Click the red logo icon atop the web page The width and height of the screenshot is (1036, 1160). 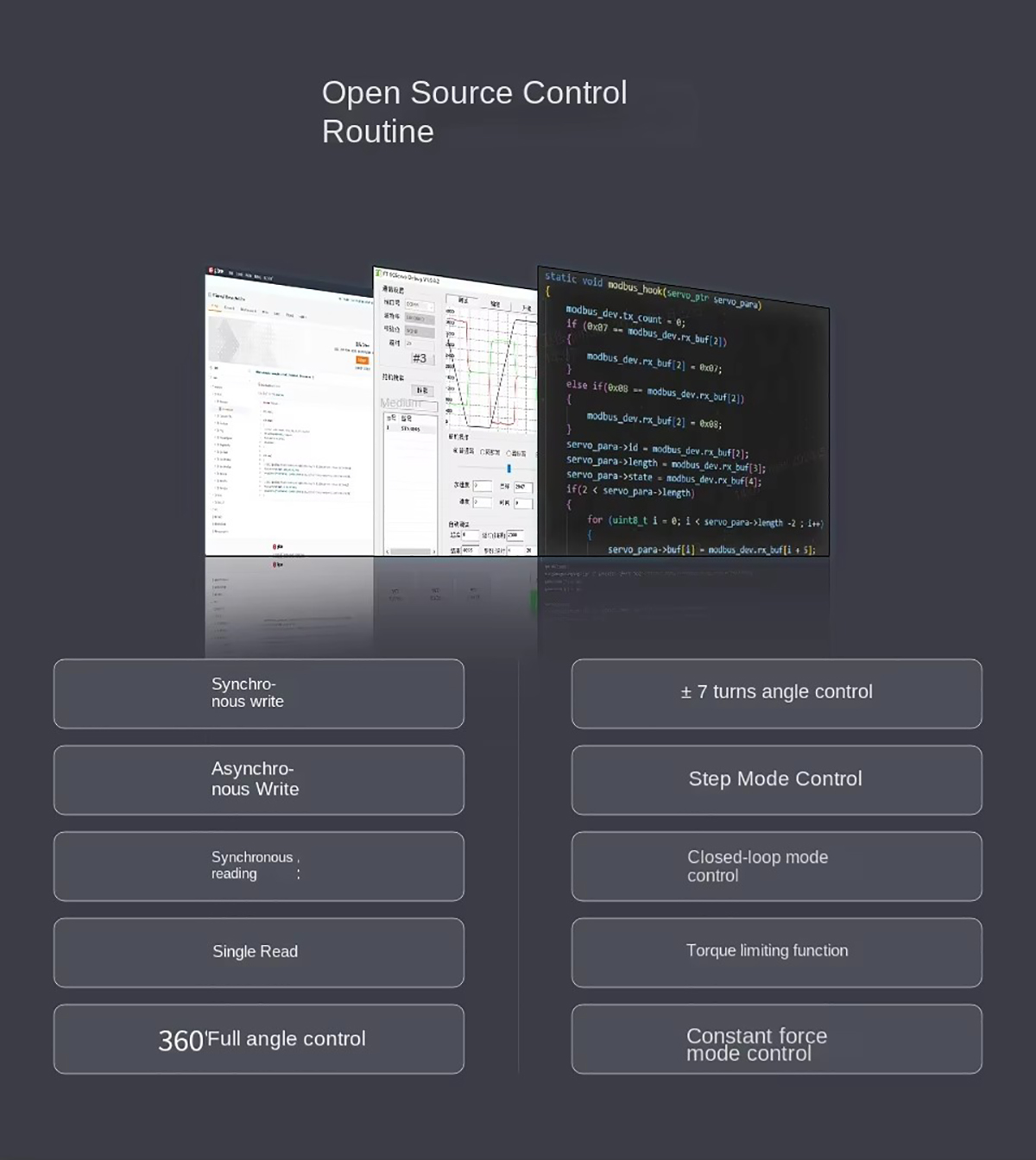(x=212, y=271)
